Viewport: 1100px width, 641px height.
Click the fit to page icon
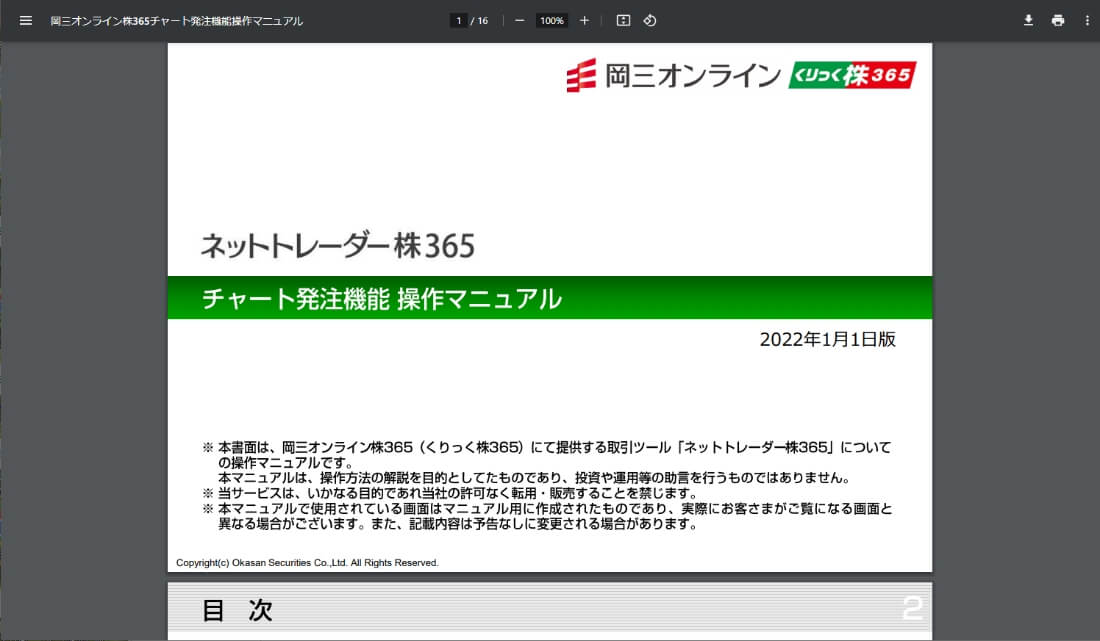pyautogui.click(x=623, y=21)
